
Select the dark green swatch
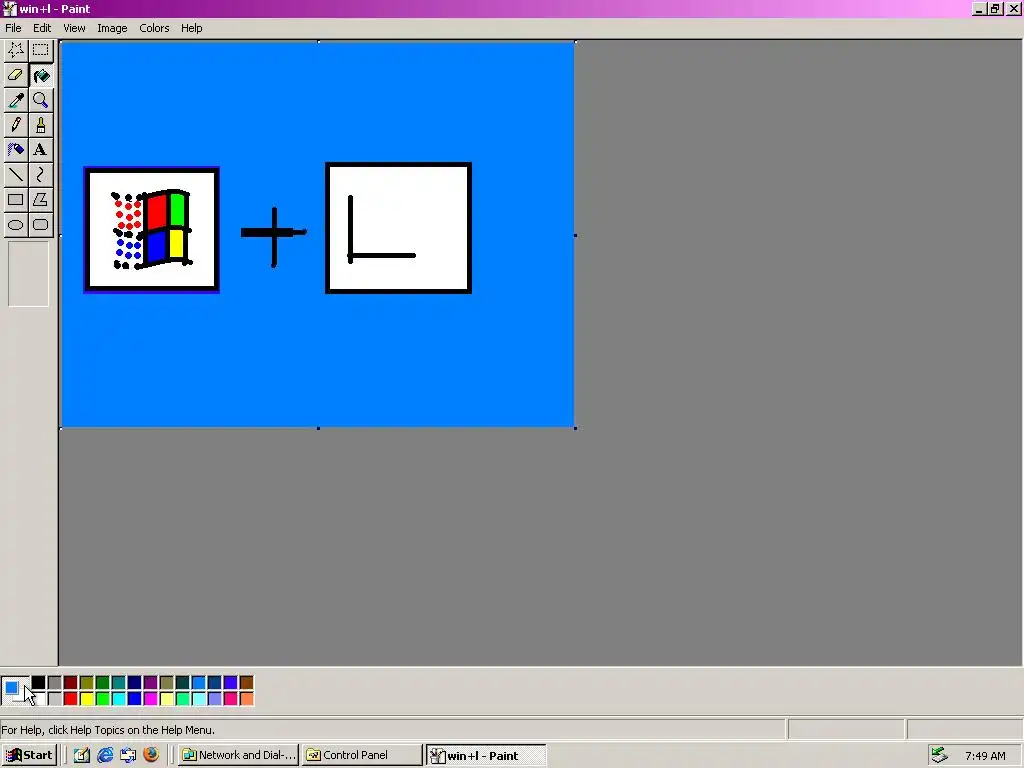(103, 683)
